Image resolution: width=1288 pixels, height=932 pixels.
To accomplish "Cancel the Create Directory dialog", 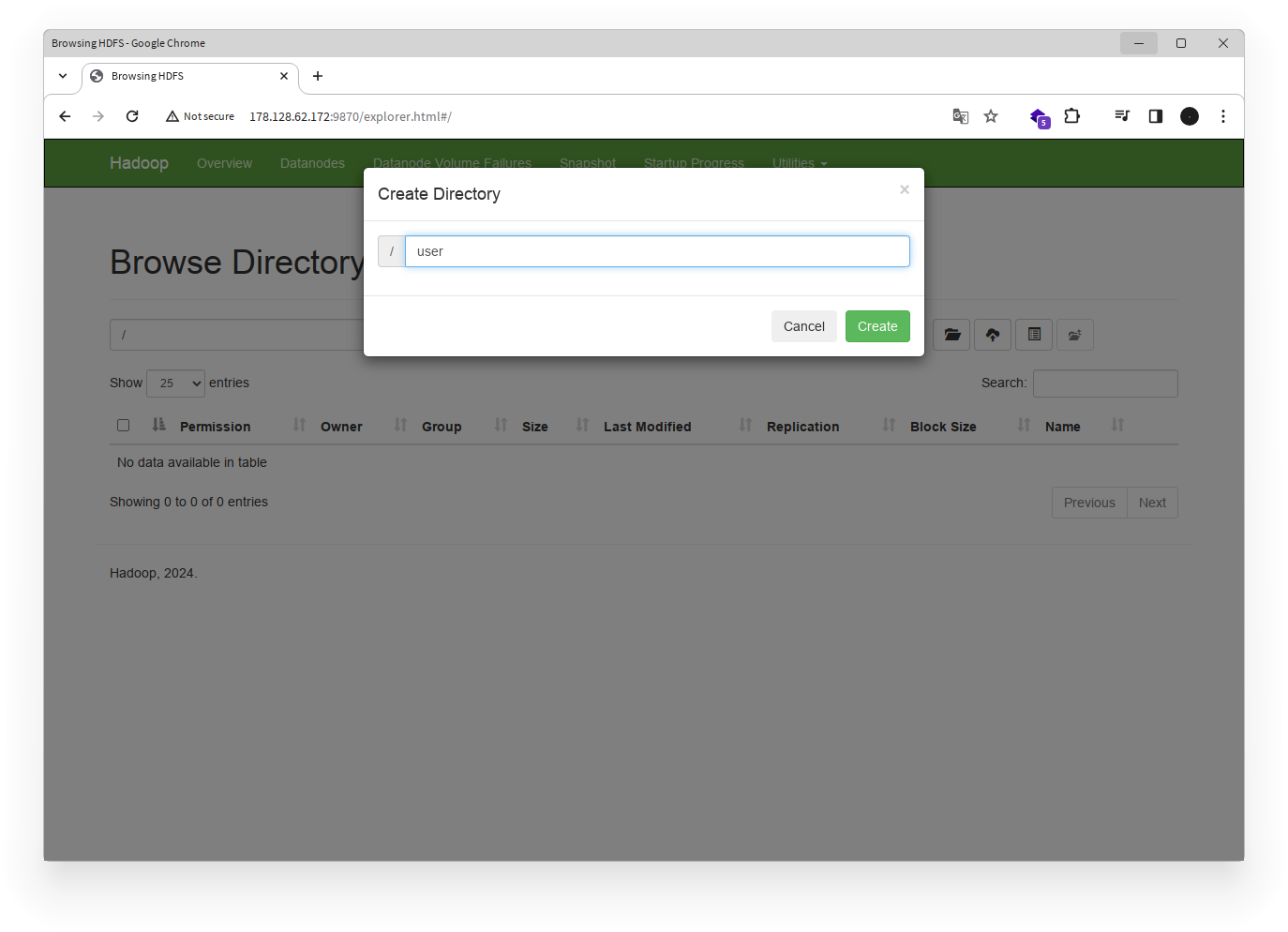I will [803, 326].
